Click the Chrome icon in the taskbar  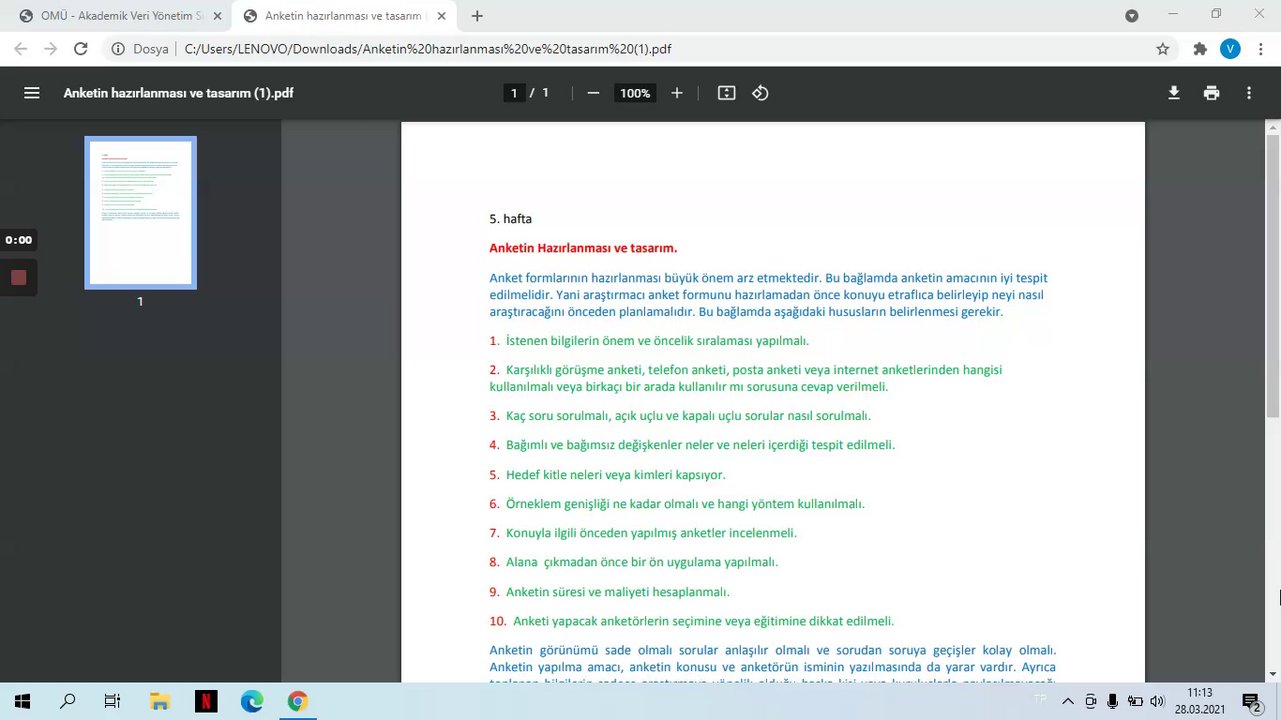pyautogui.click(x=297, y=701)
